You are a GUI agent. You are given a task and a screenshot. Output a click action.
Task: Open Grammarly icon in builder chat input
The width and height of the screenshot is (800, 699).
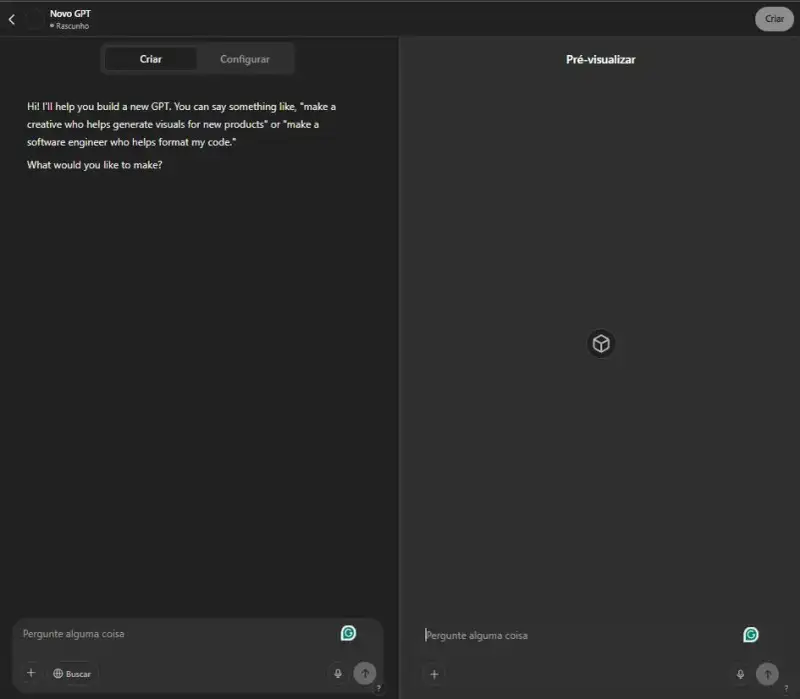click(x=348, y=633)
